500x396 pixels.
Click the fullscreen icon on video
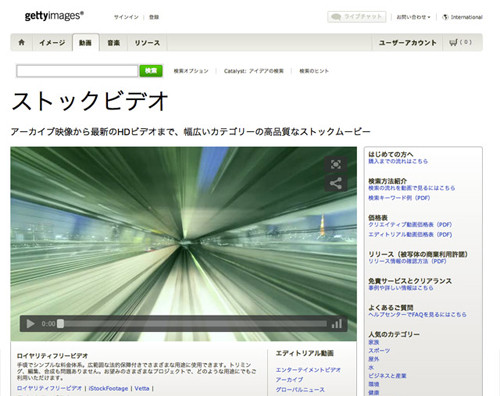(336, 164)
